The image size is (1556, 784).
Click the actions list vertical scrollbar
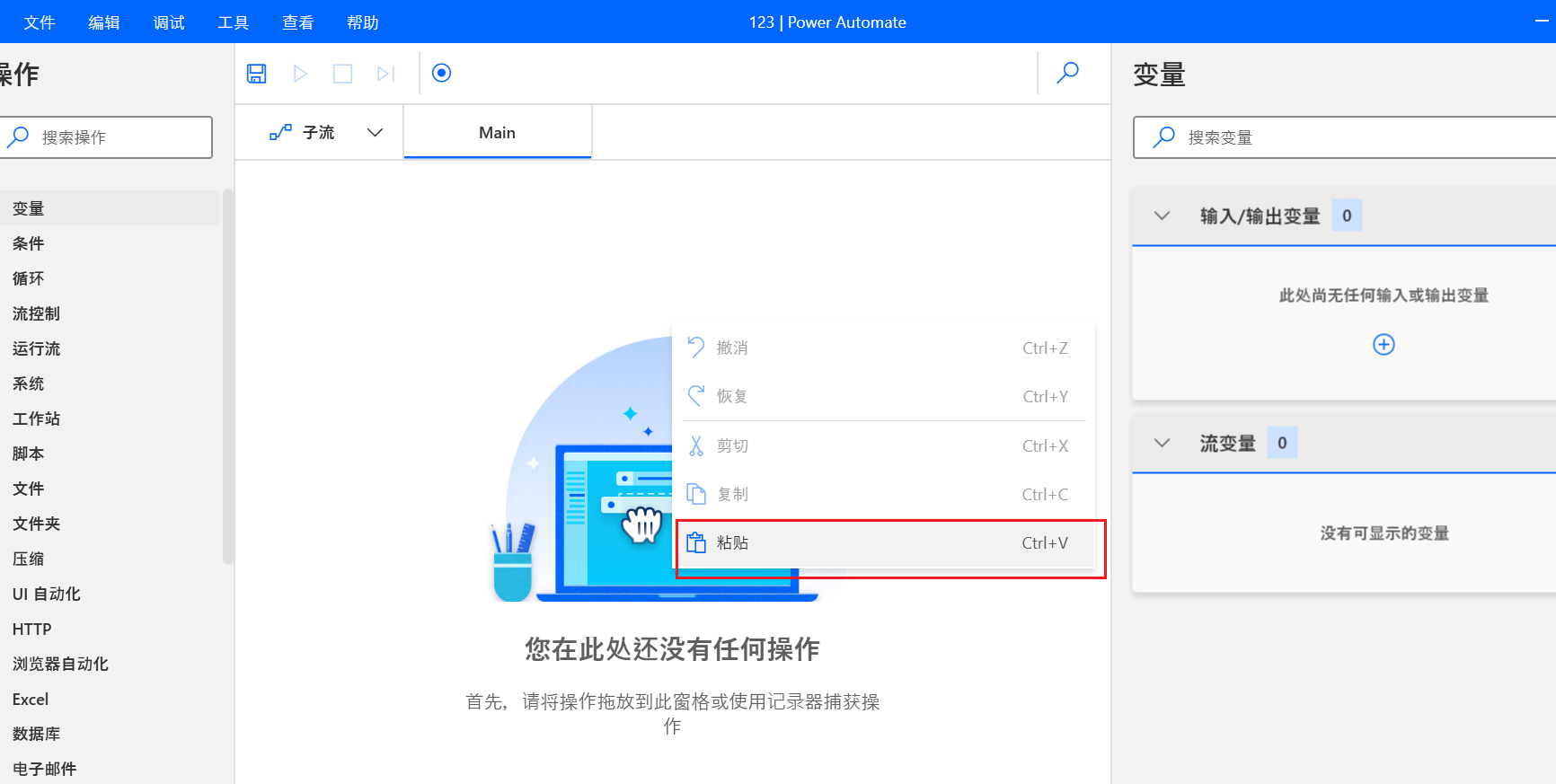pyautogui.click(x=228, y=377)
